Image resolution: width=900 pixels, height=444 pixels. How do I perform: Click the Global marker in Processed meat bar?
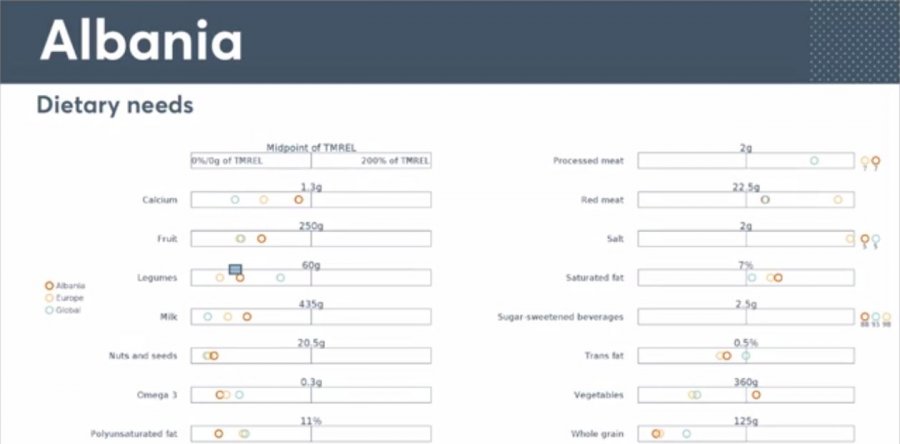pyautogui.click(x=814, y=161)
